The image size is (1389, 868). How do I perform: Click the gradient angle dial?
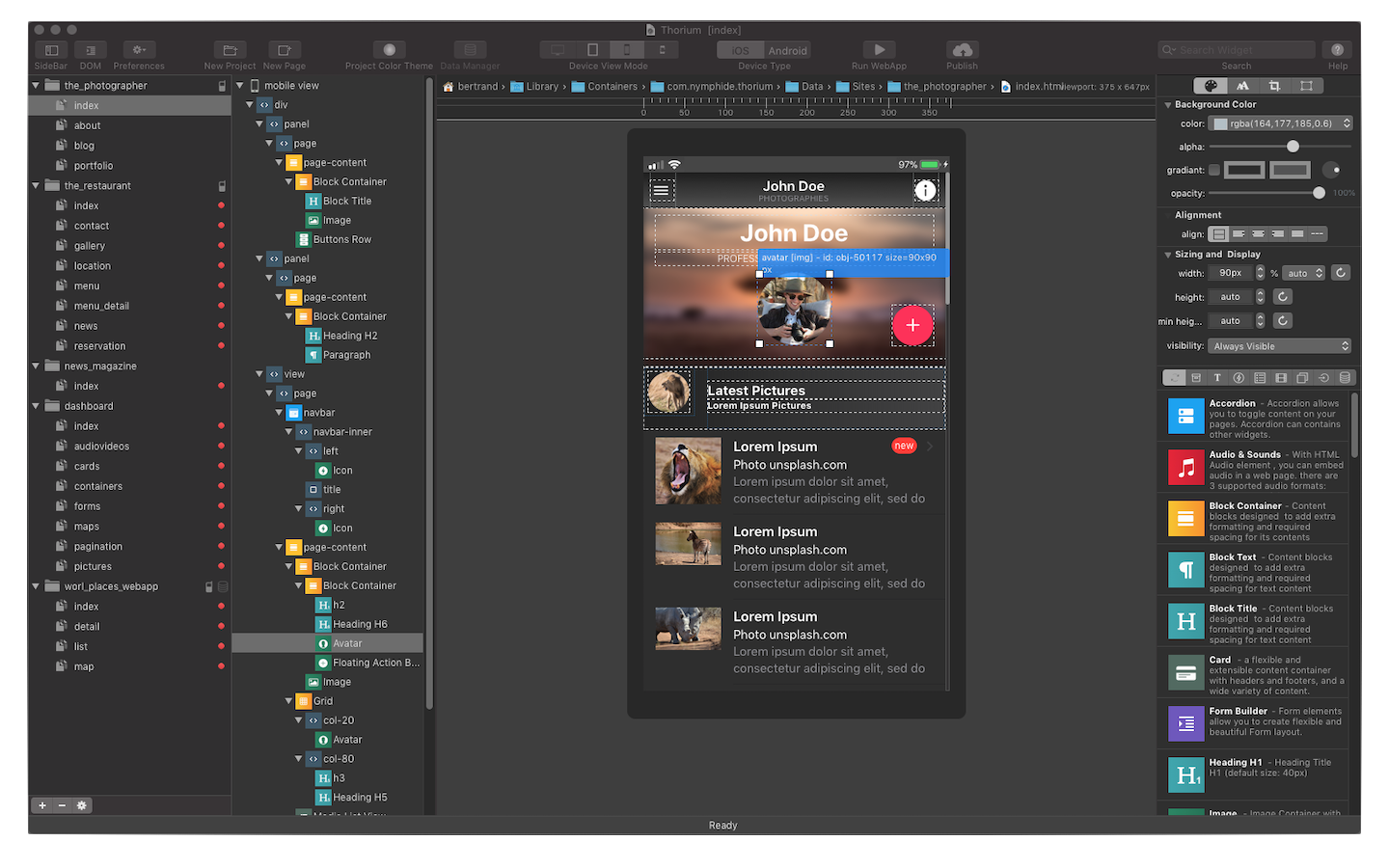[1331, 170]
